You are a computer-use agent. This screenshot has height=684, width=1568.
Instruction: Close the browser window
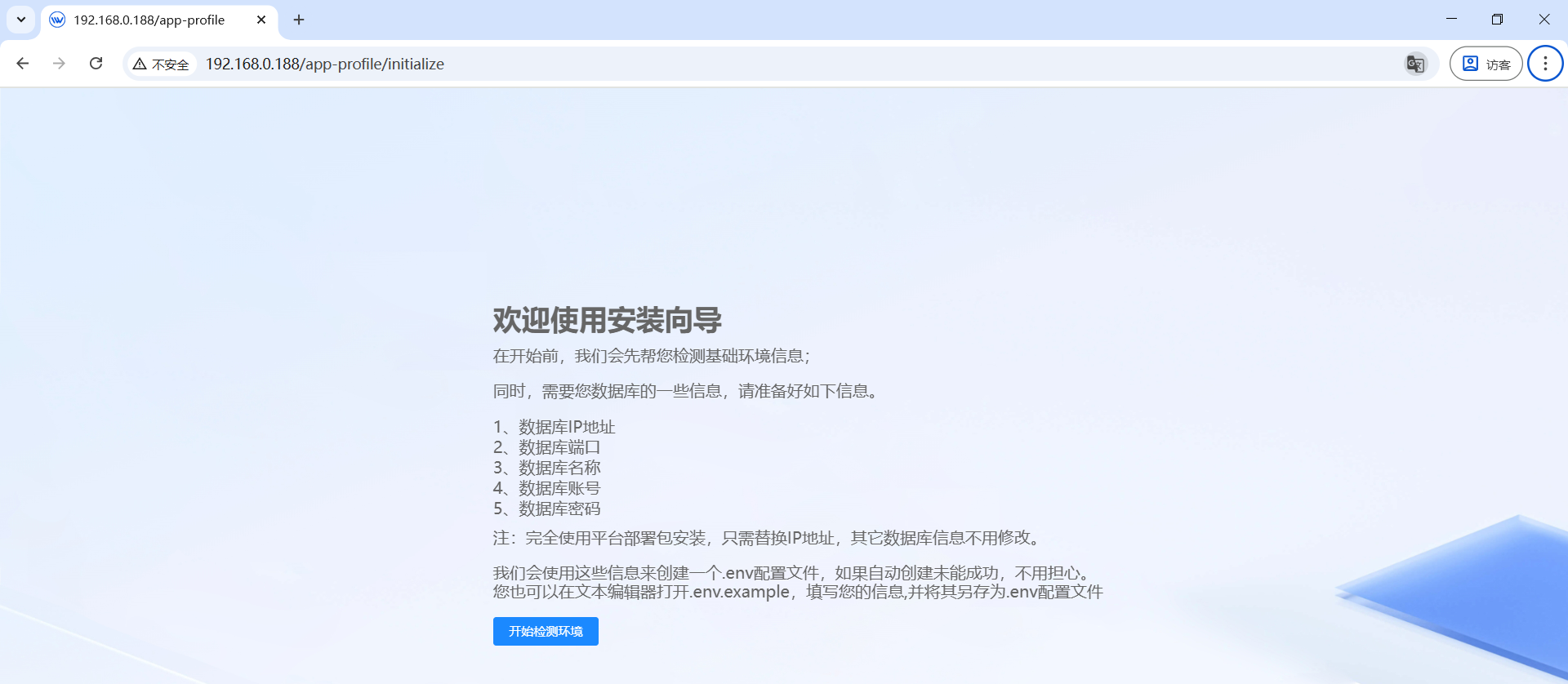point(1543,19)
